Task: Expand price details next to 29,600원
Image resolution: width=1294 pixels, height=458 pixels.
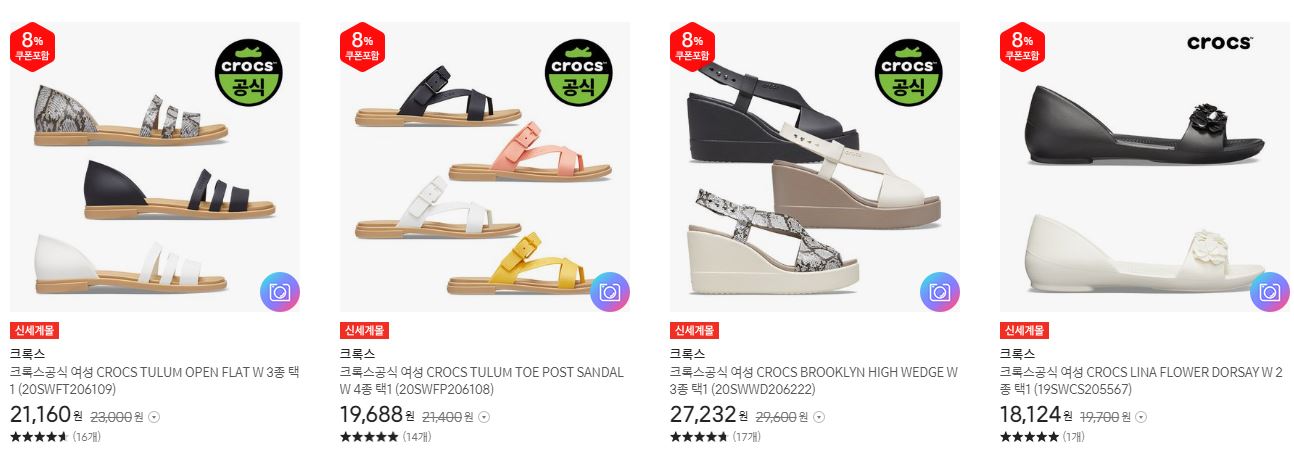Action: pos(819,417)
